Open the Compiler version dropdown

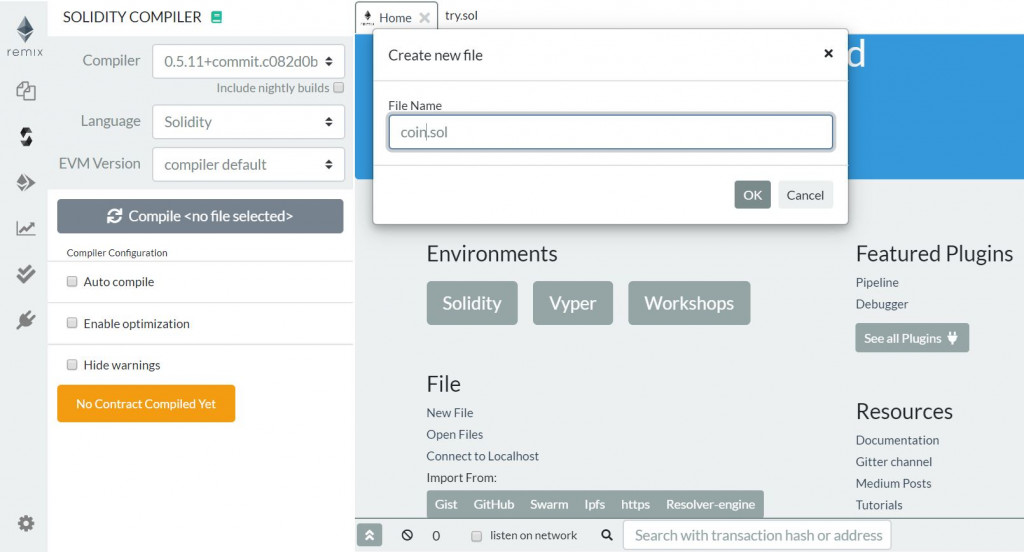point(248,61)
